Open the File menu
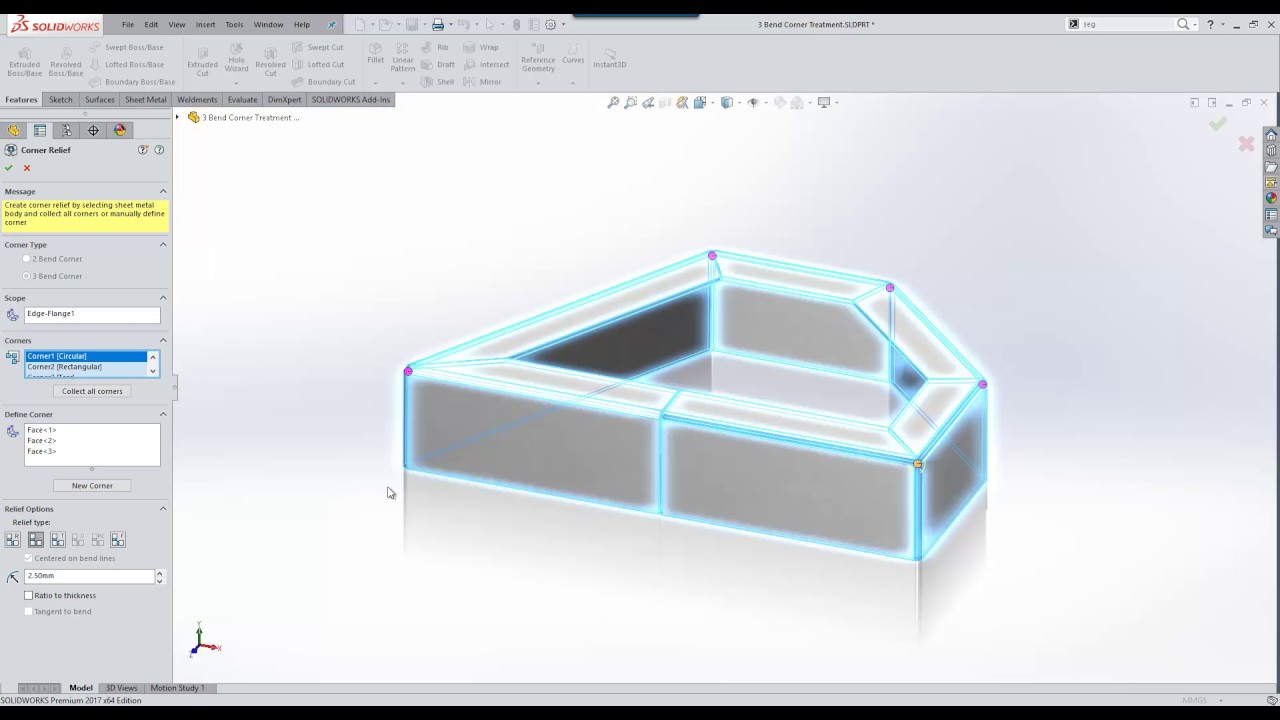The image size is (1280, 720). pos(128,24)
